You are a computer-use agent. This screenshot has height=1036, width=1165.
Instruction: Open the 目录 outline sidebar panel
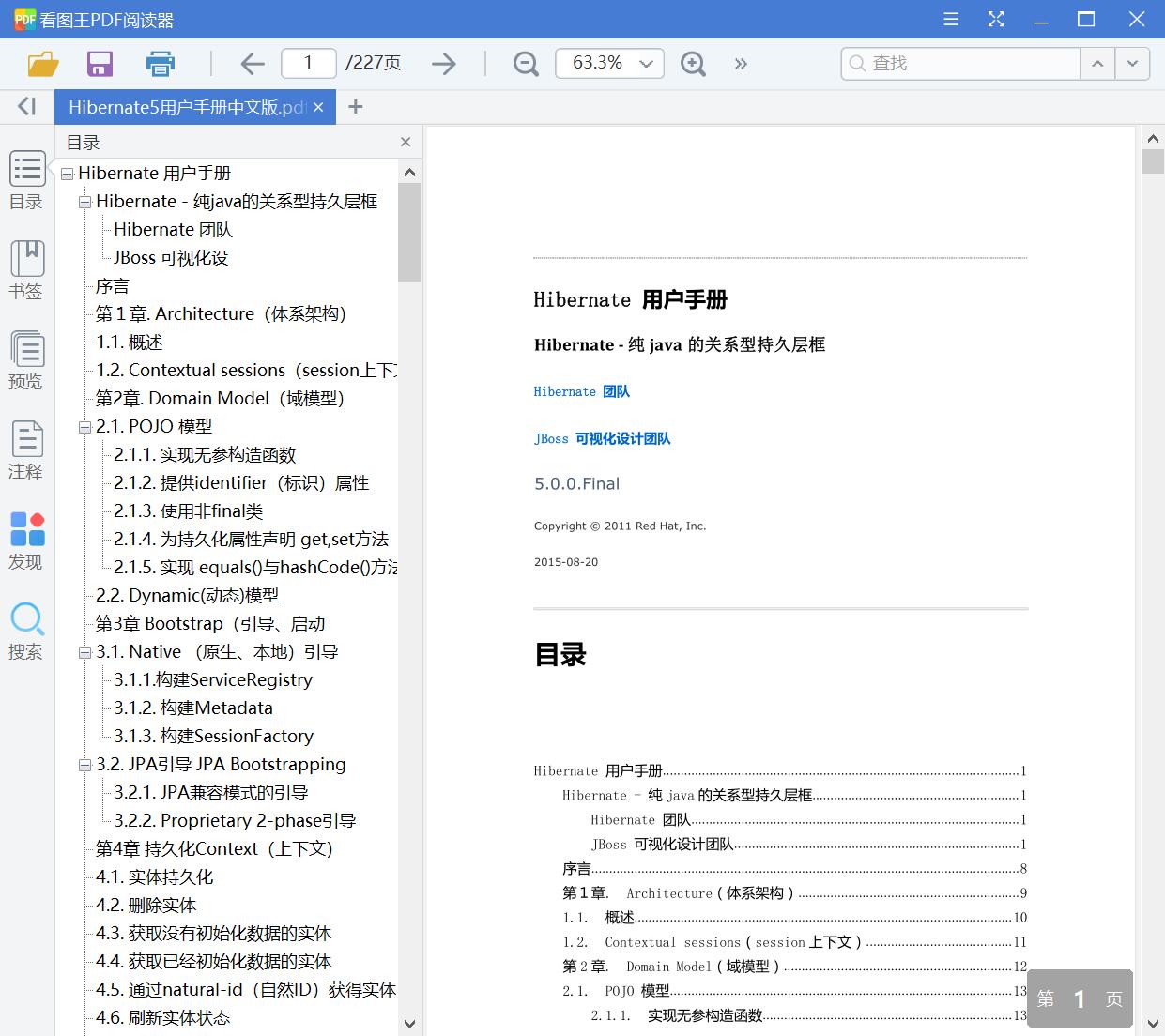pos(26,181)
